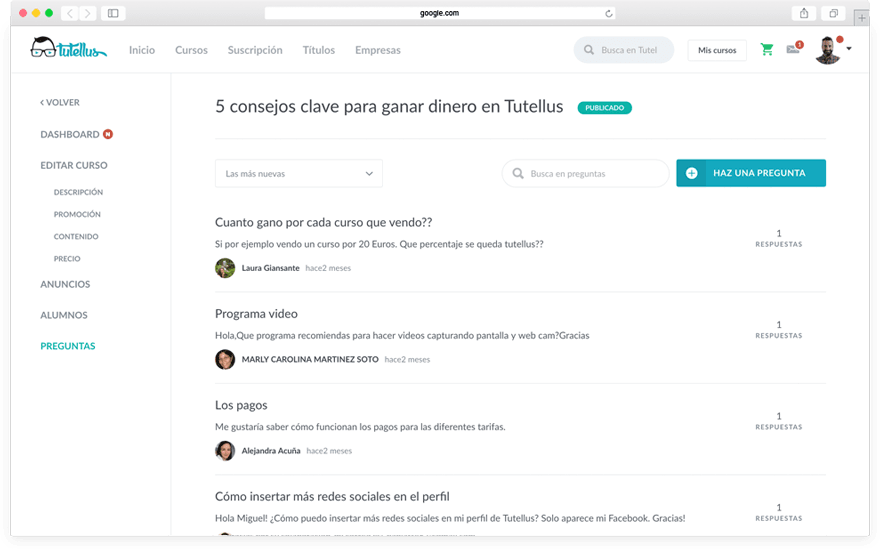Open a new browser tab

coord(861,17)
